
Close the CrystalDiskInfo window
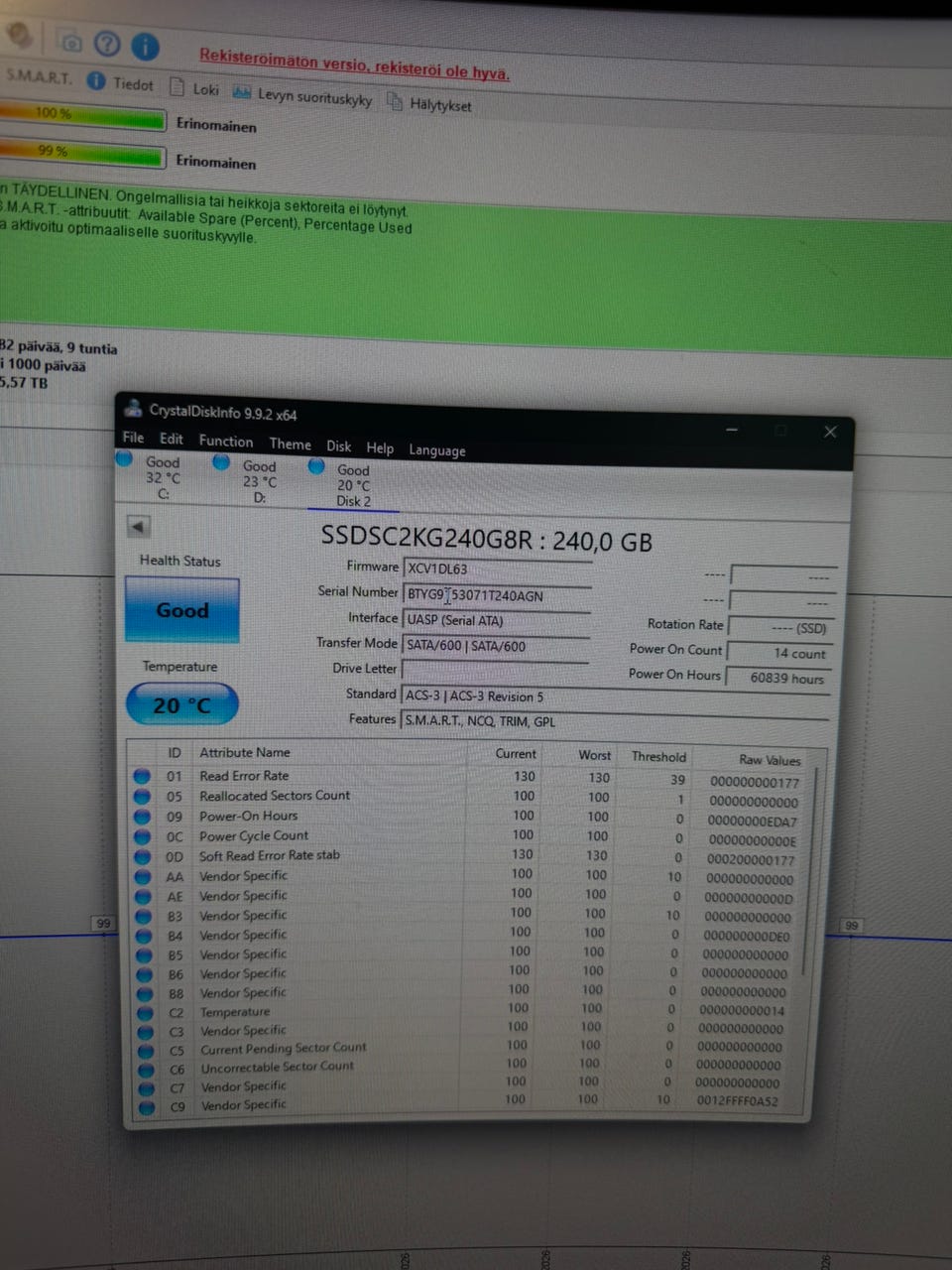pos(830,432)
